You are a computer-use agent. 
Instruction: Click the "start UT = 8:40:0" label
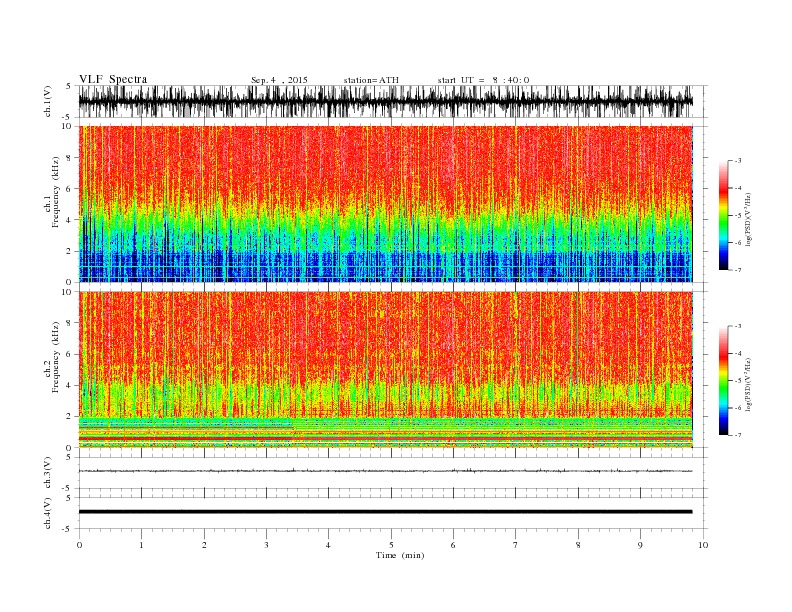point(483,80)
